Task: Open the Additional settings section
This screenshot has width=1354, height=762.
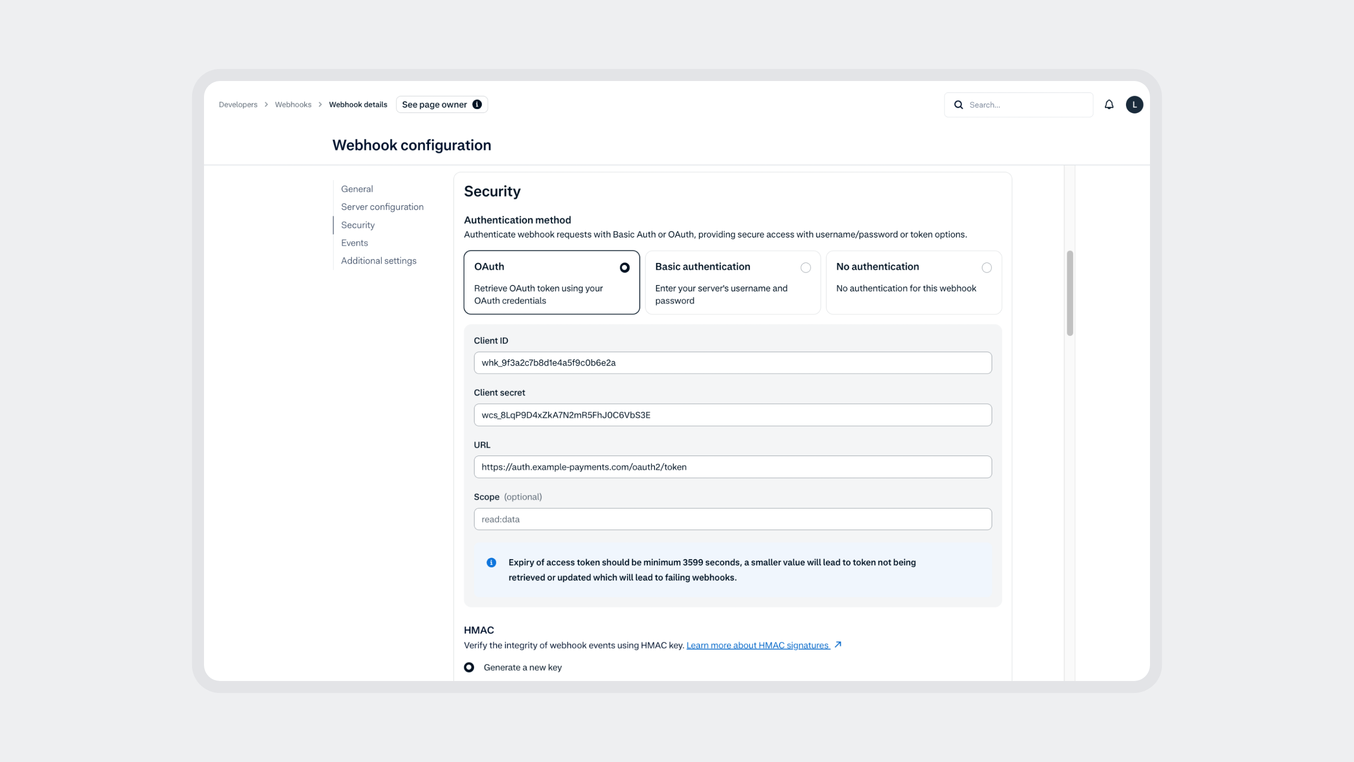Action: tap(378, 260)
